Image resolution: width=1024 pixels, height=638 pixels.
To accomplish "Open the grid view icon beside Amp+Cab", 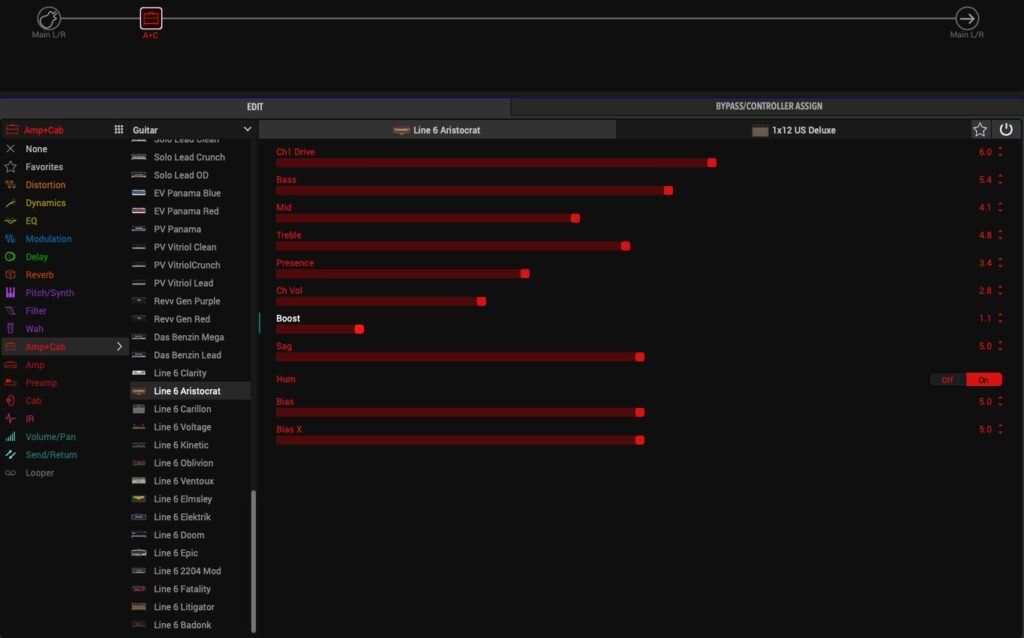I will [x=119, y=130].
